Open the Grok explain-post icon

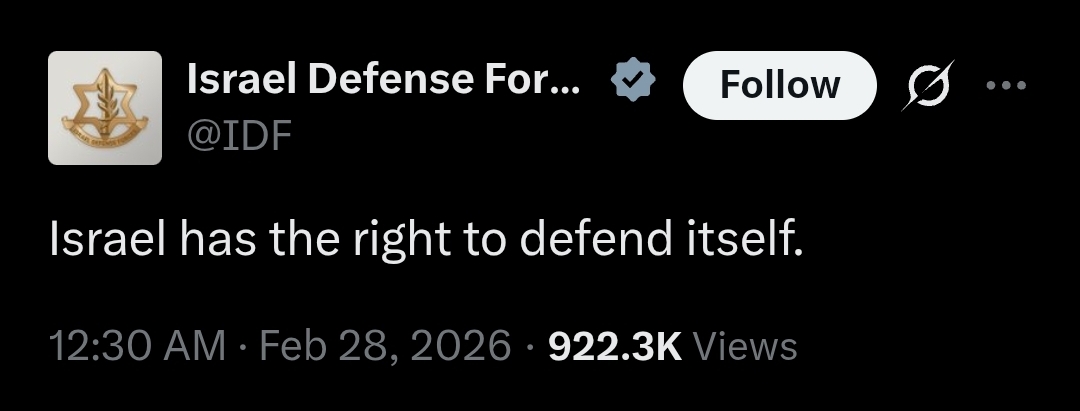[928, 85]
